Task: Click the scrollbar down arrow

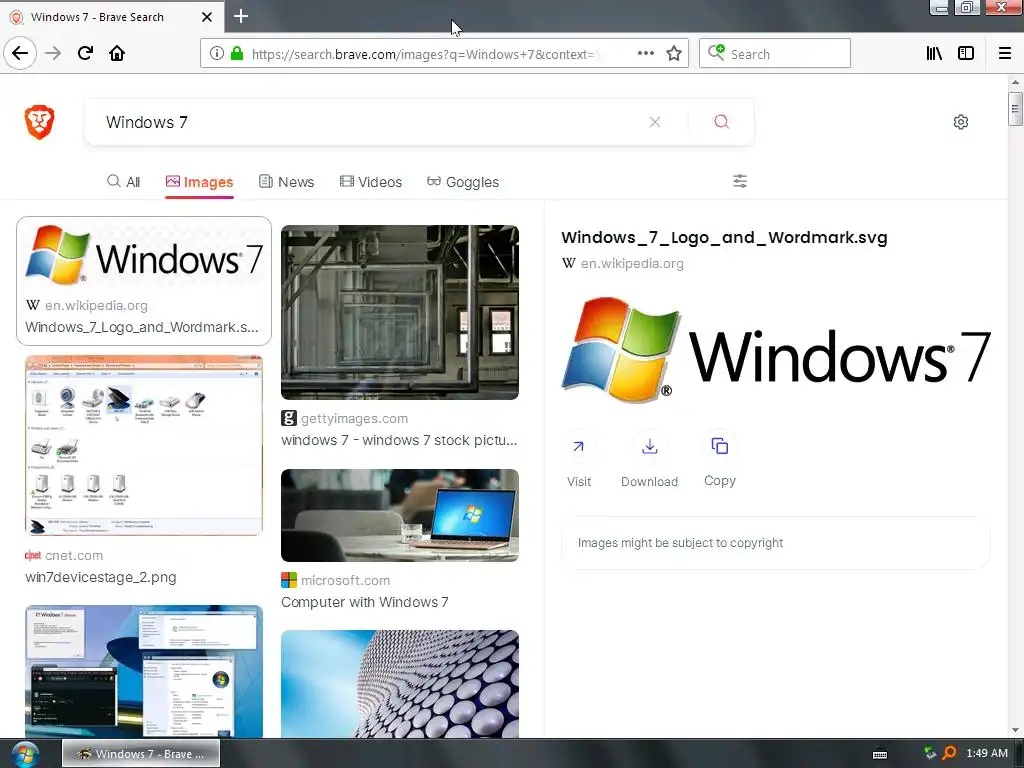Action: click(x=1014, y=730)
